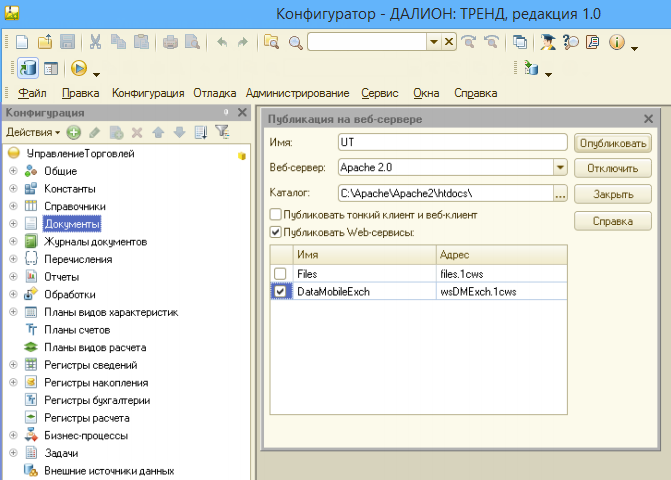Toggle Публиковать Web-сервисы checkbox
671x480 pixels.
coord(276,232)
